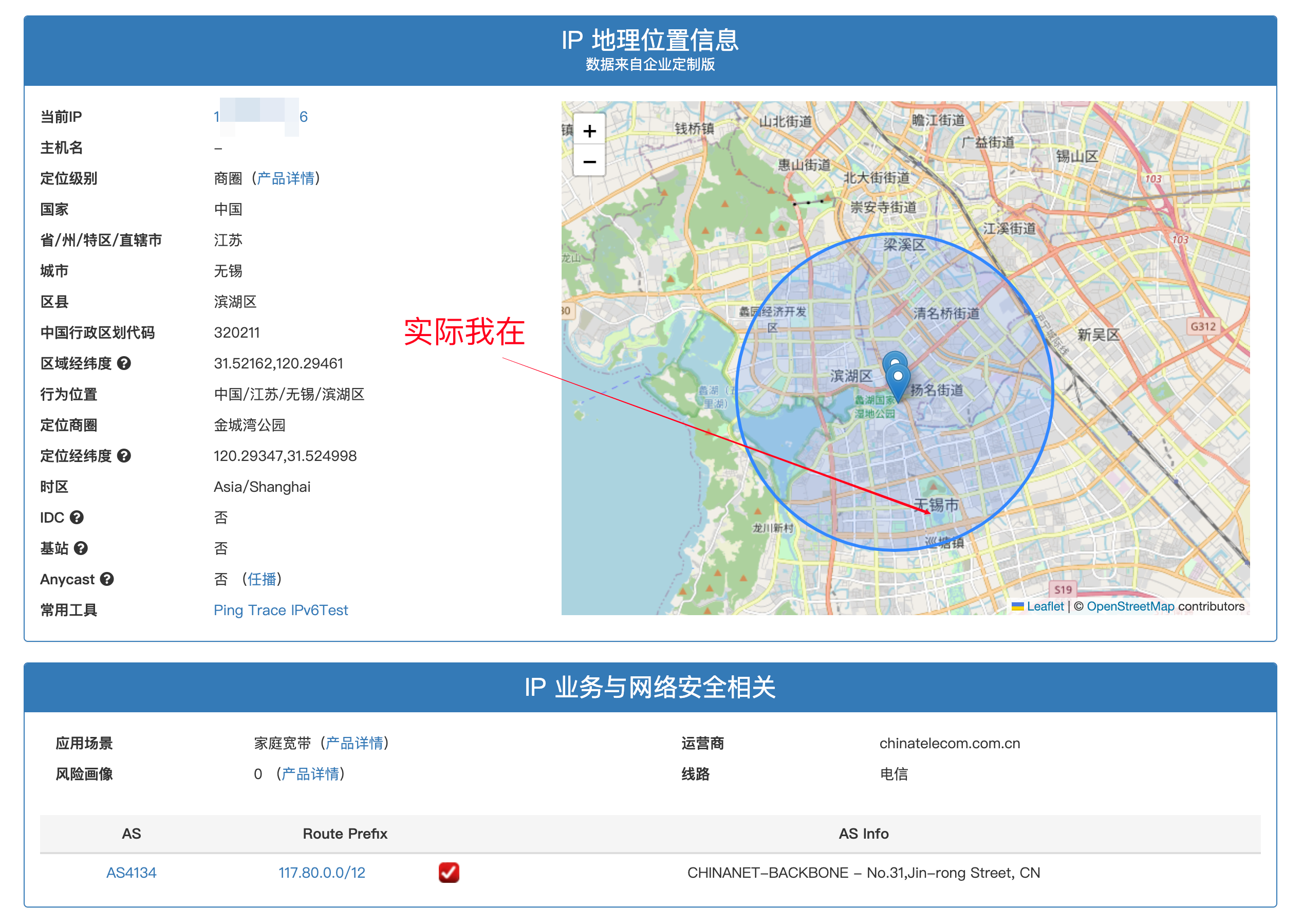1303x924 pixels.
Task: Open the 任播 Anycast link
Action: pyautogui.click(x=262, y=579)
